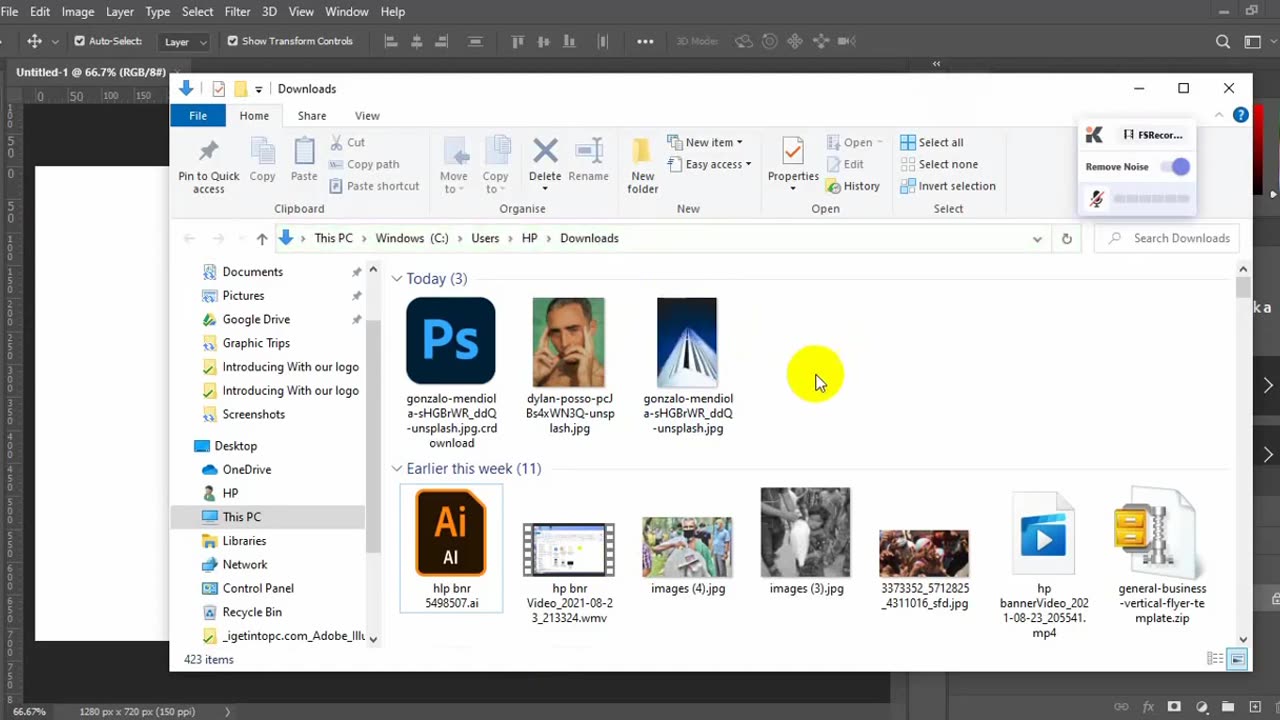
Task: Open Photoshop Filter menu
Action: (237, 11)
